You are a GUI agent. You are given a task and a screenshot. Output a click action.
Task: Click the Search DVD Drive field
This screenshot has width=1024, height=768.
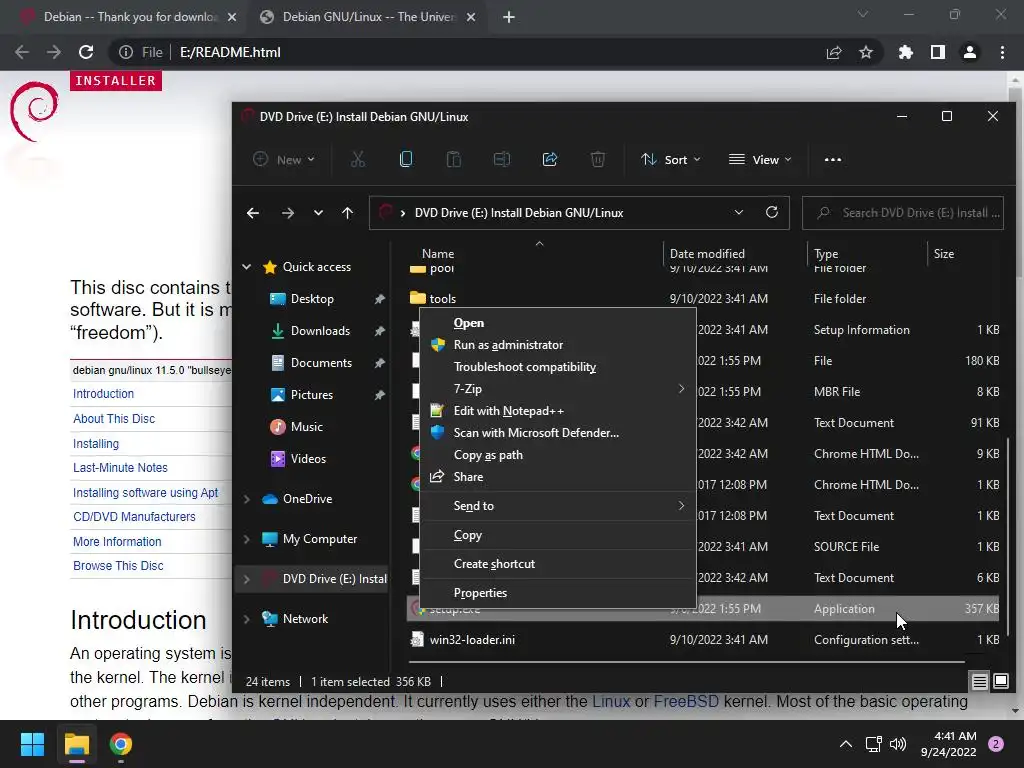tap(903, 213)
